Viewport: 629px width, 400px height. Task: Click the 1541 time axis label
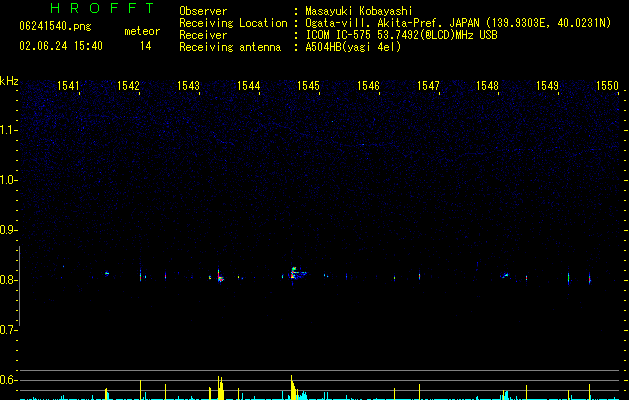point(68,85)
